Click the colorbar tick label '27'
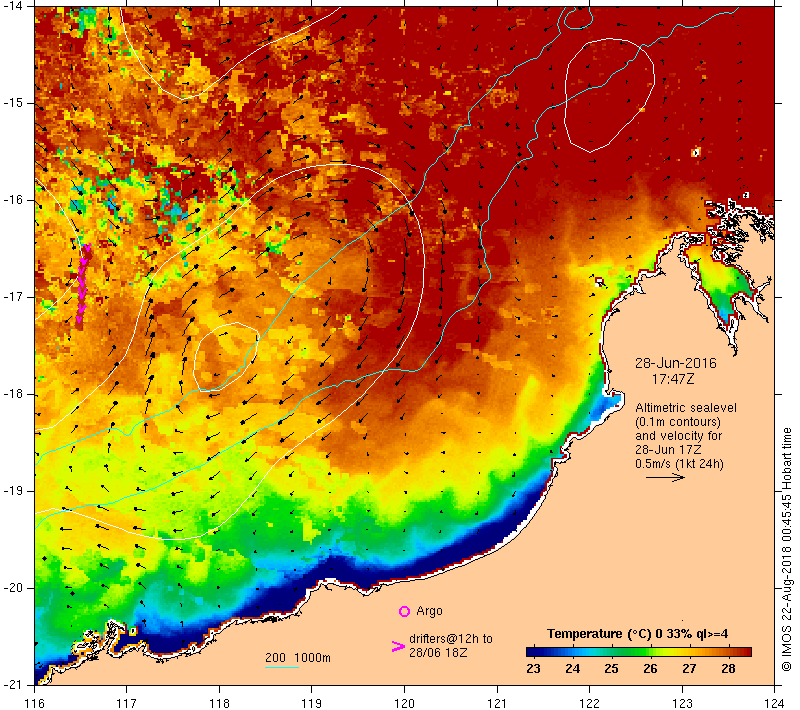The width and height of the screenshot is (800, 710). 689,669
